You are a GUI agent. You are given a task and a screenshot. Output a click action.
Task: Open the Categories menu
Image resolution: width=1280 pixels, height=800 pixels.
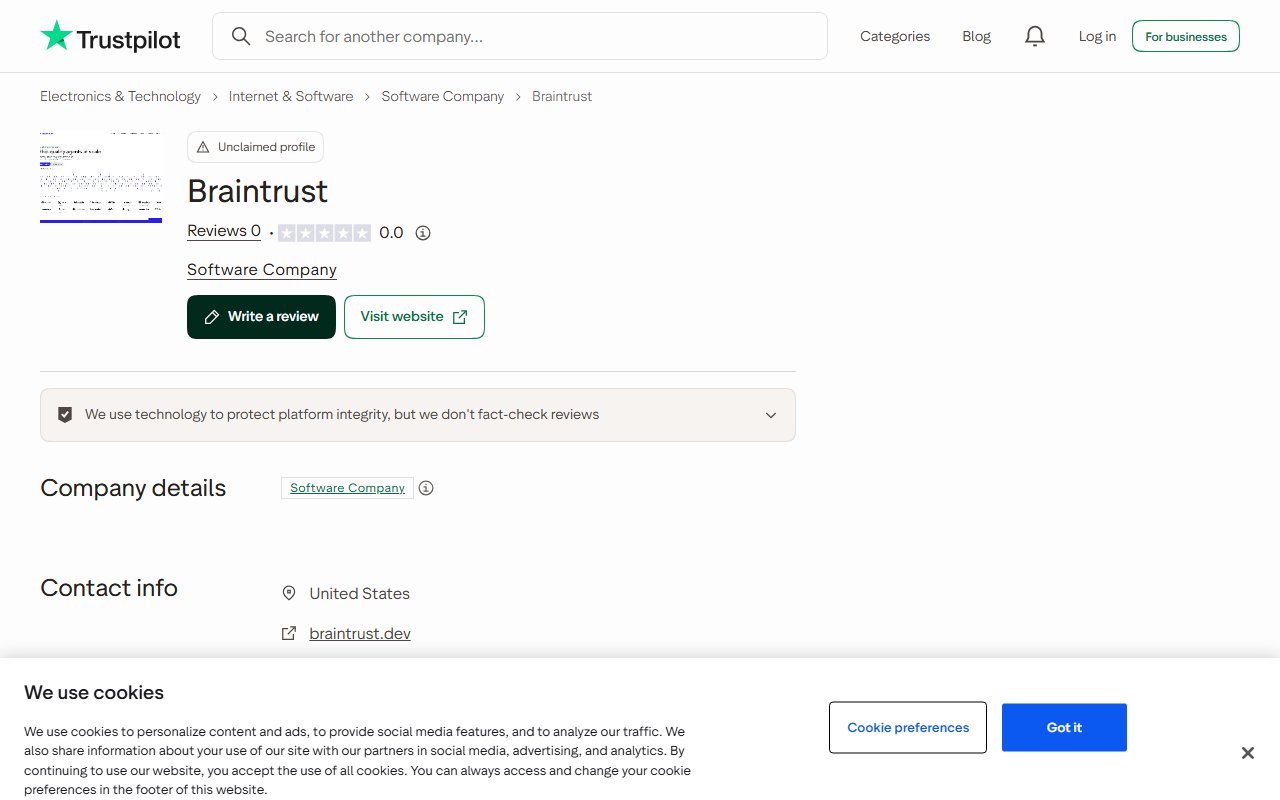click(x=895, y=37)
